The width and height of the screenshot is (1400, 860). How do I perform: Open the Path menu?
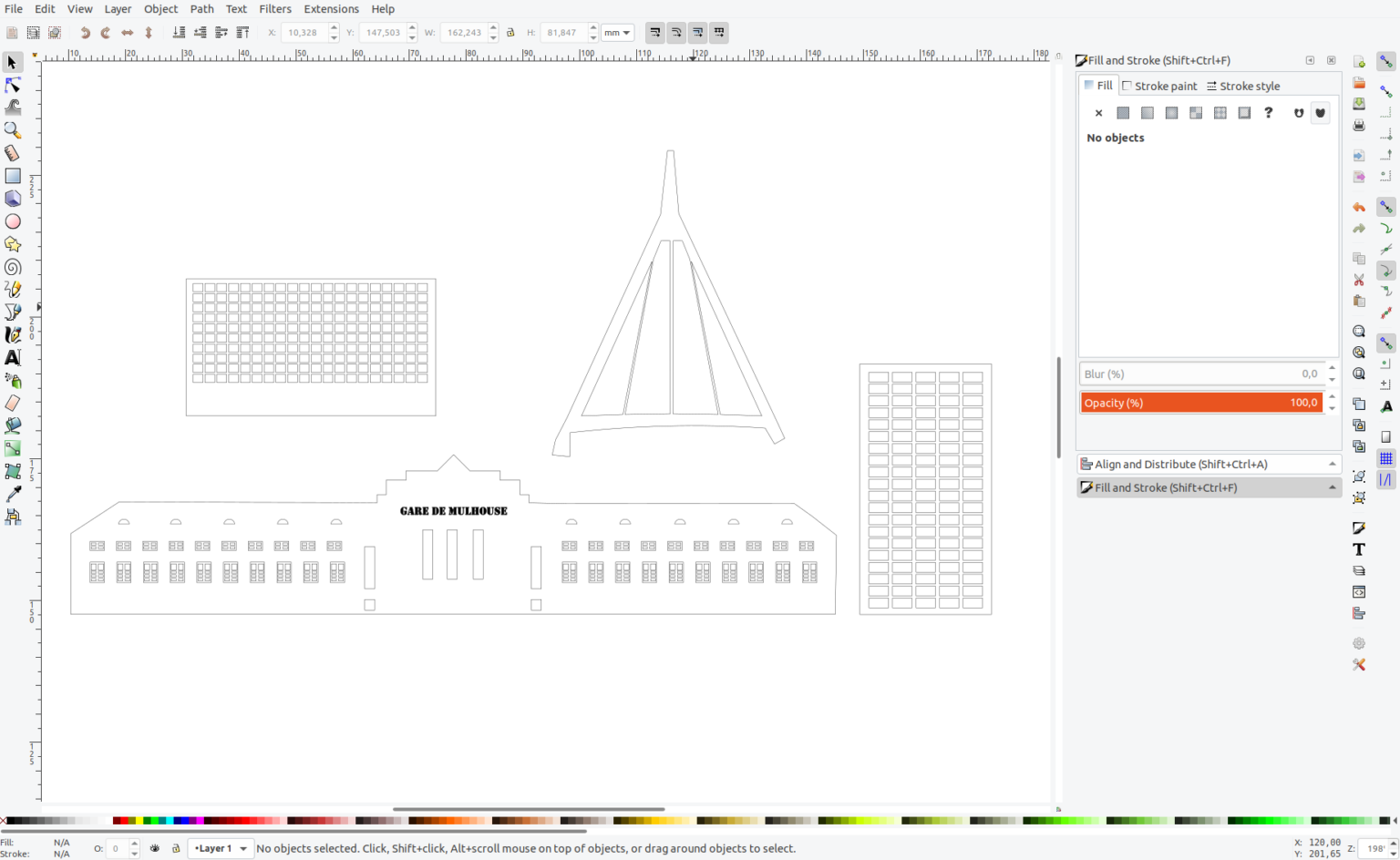point(201,9)
